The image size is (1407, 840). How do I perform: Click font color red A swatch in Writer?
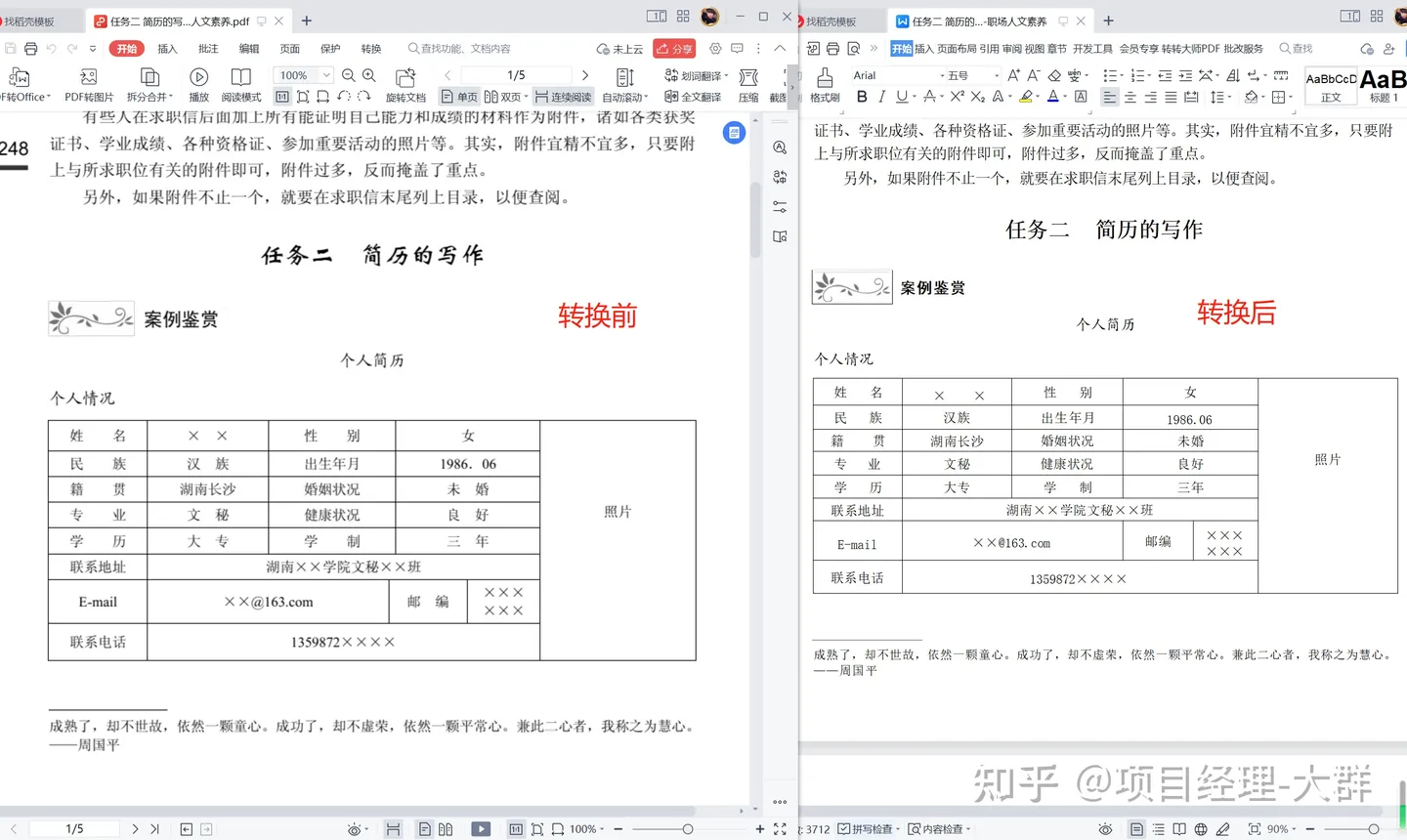[1052, 97]
